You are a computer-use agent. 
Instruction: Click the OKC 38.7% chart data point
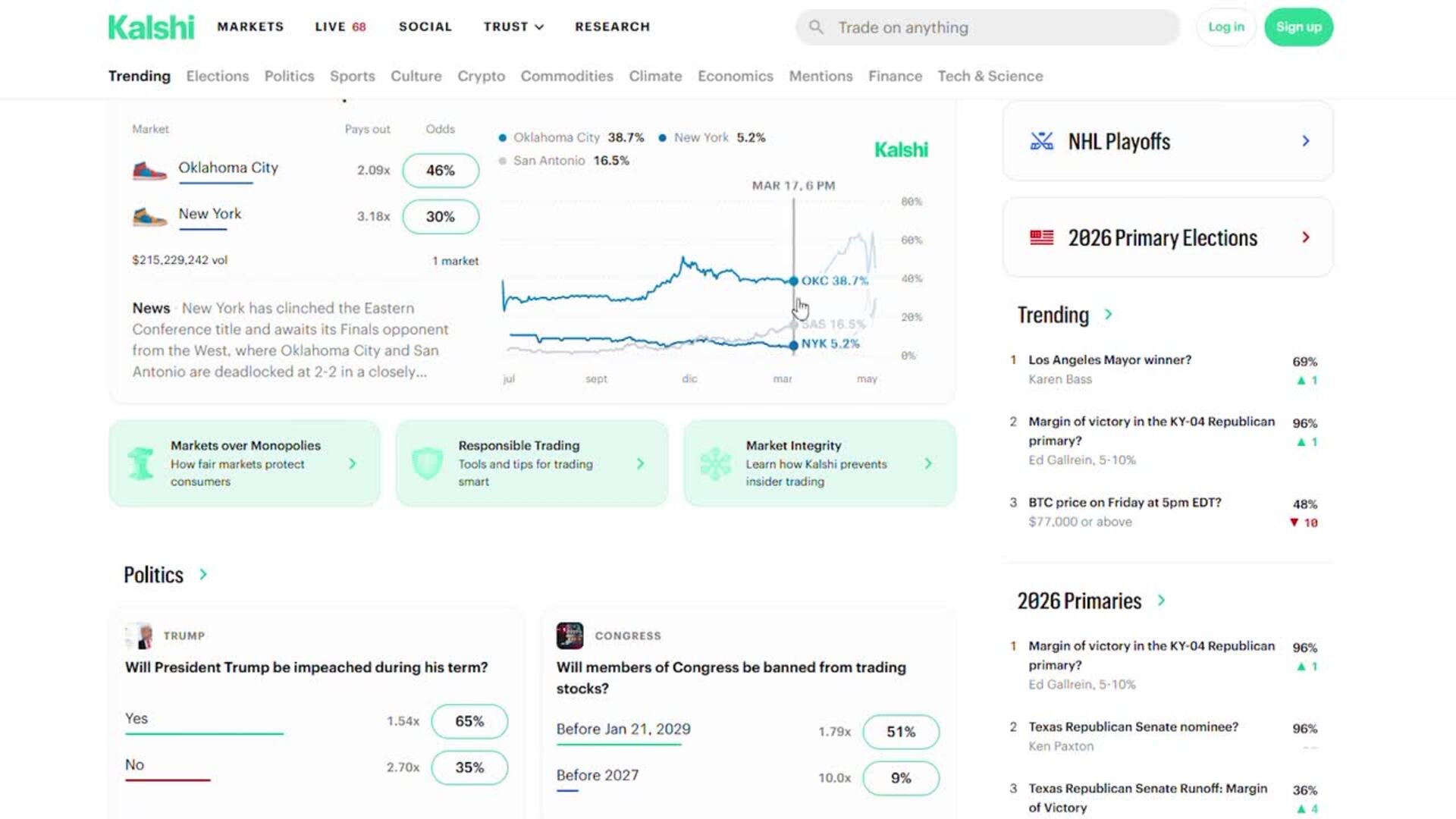pos(794,281)
